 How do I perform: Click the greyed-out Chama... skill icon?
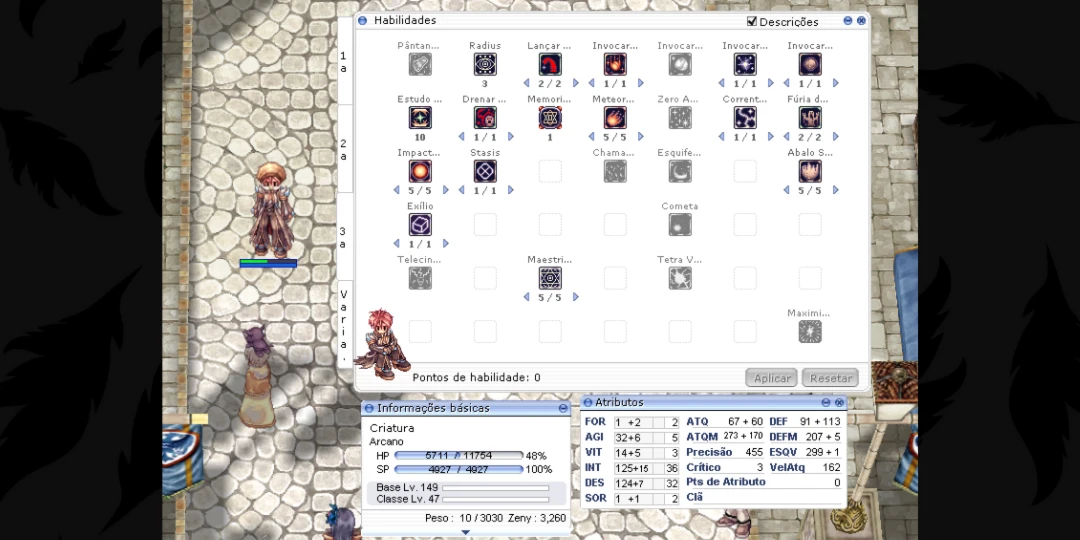coord(615,172)
